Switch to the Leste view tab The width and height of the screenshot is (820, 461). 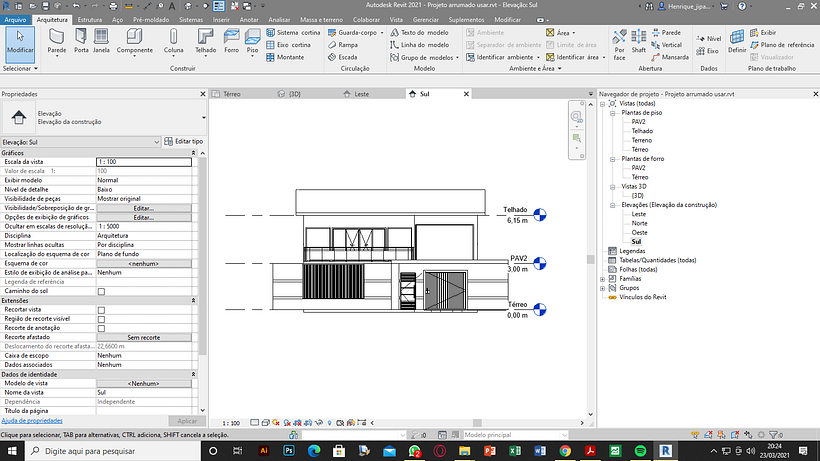pos(361,93)
